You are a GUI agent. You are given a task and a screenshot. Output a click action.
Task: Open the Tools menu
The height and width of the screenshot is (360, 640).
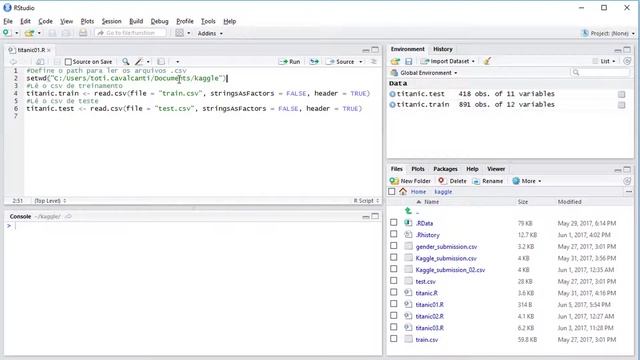(208, 21)
